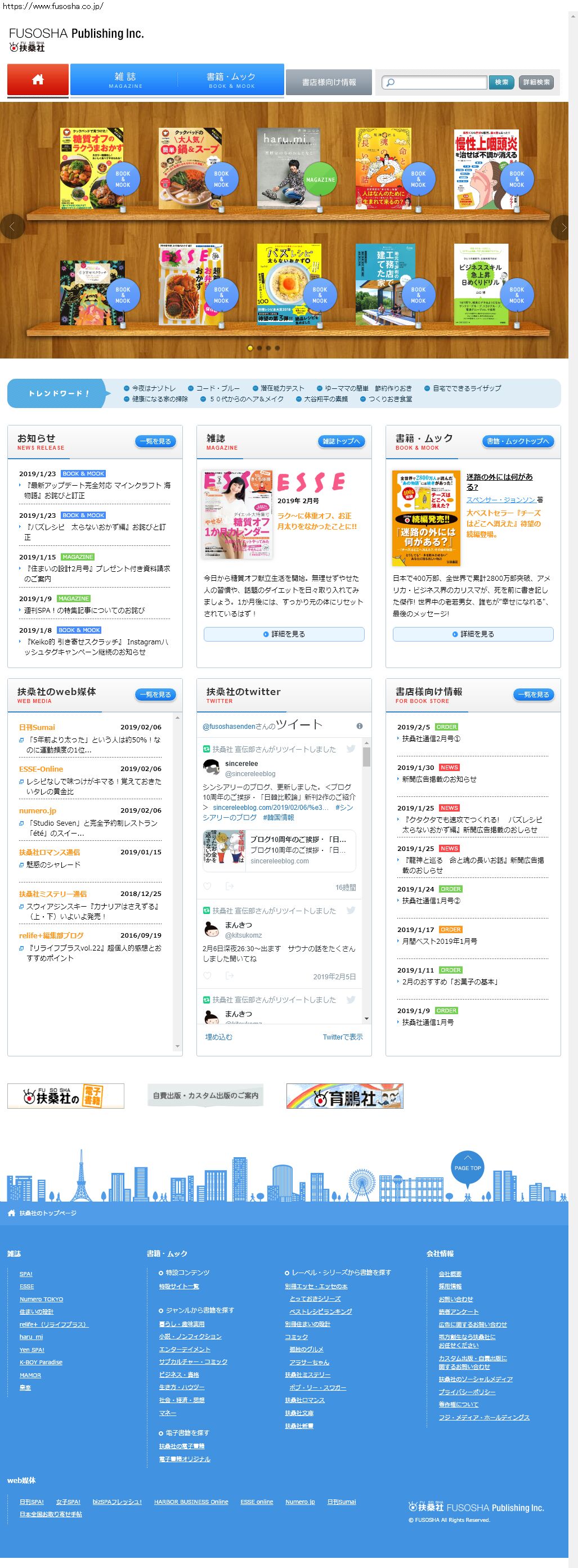Like the まんきつ tweet heart icon

click(x=208, y=976)
